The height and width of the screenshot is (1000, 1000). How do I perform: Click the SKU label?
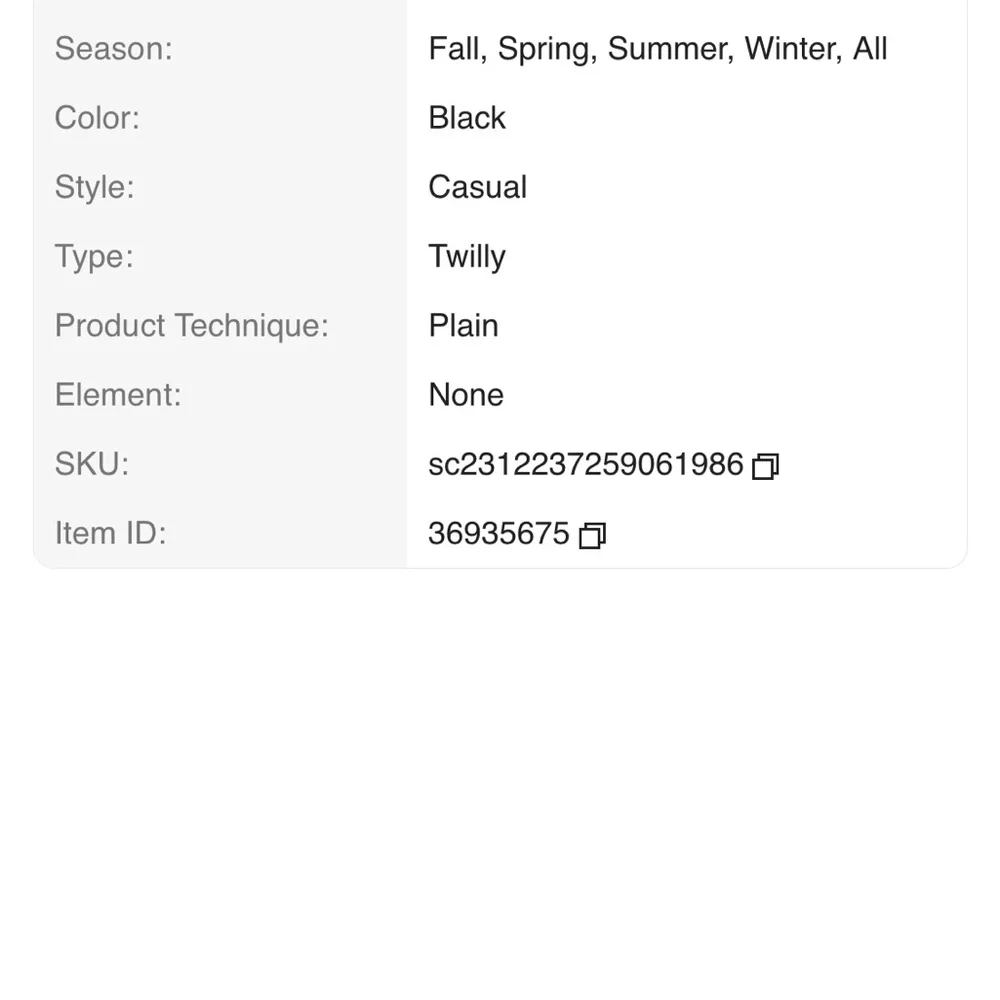[x=92, y=464]
